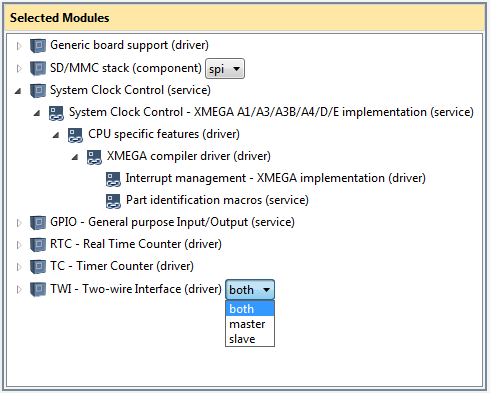Click the RTC Real Time Counter icon

tap(38, 244)
